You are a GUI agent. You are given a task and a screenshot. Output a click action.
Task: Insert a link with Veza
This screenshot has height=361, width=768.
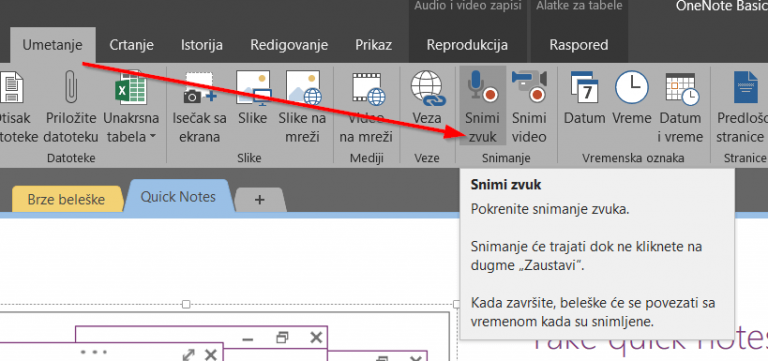427,98
